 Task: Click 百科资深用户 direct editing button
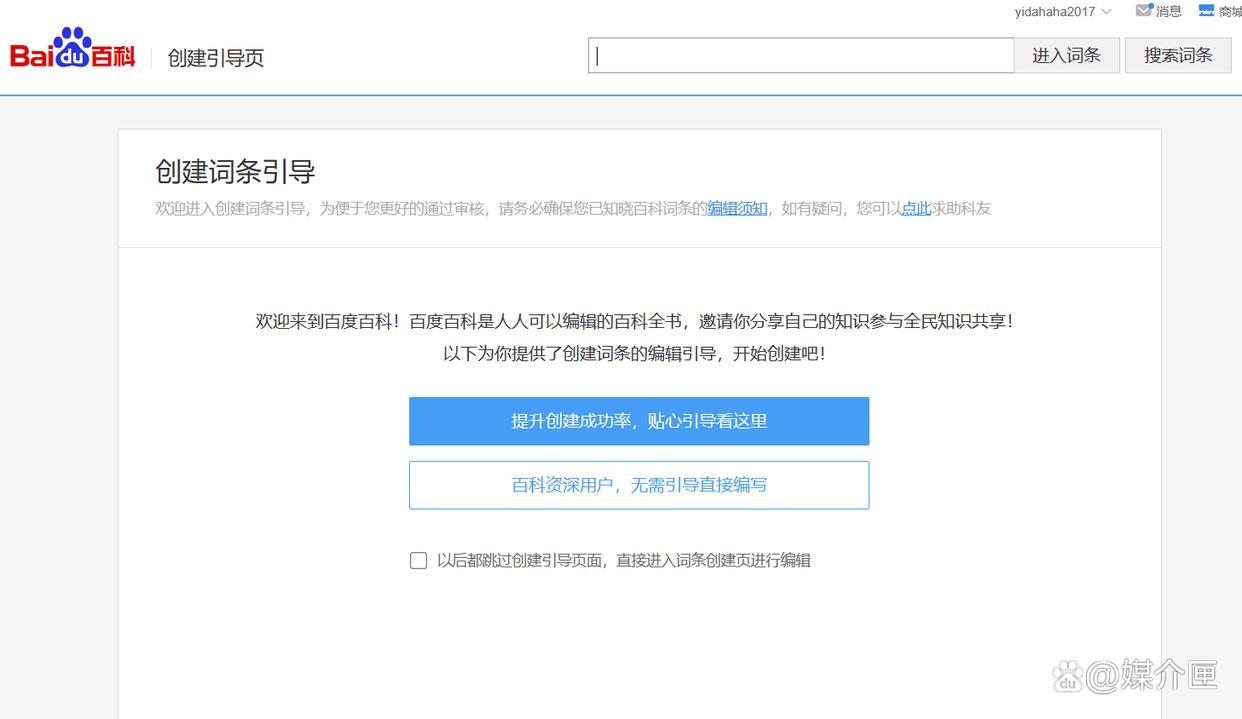[639, 484]
